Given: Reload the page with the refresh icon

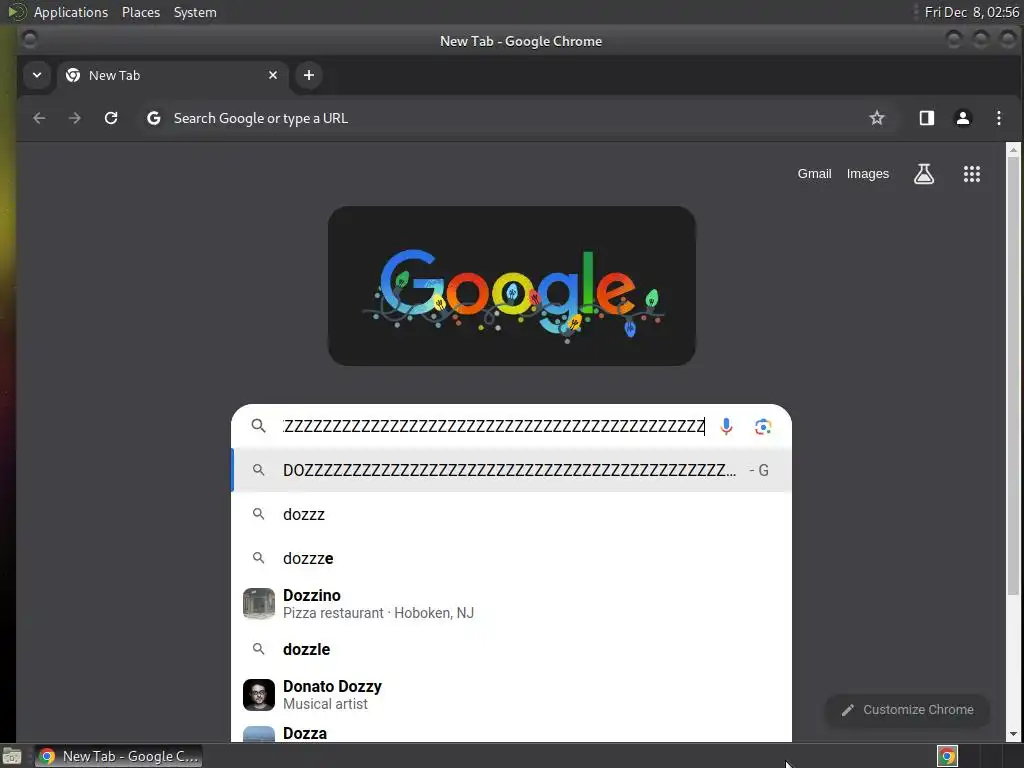Looking at the screenshot, I should (111, 118).
